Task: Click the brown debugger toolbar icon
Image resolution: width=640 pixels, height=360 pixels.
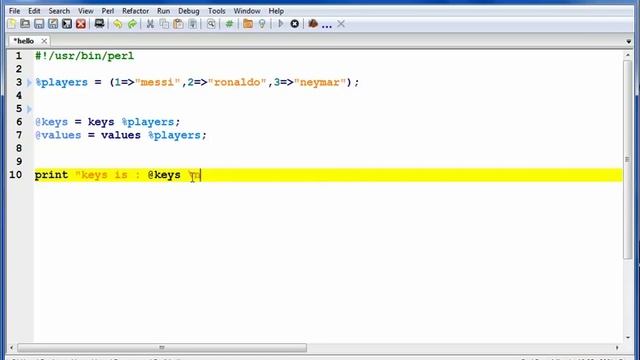Action: coord(313,24)
